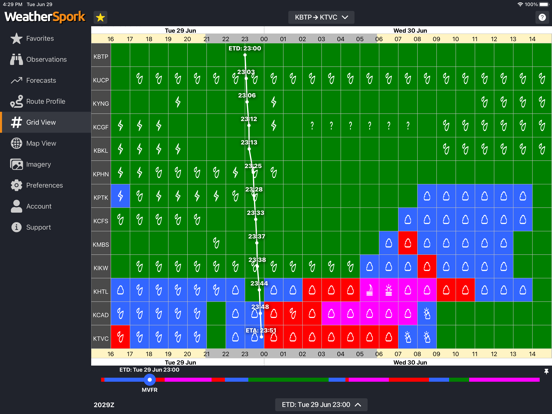This screenshot has height=414, width=552.
Task: Select the KCFS airport row label
Action: coord(101,221)
